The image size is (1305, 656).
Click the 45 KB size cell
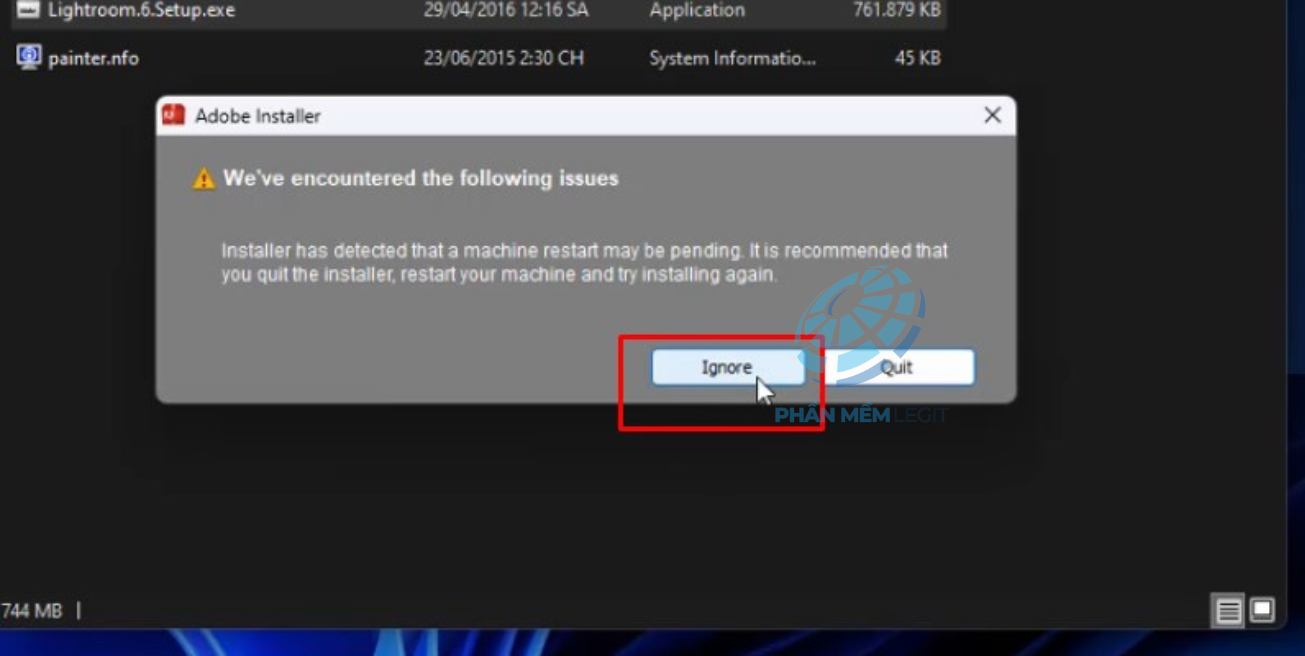918,58
